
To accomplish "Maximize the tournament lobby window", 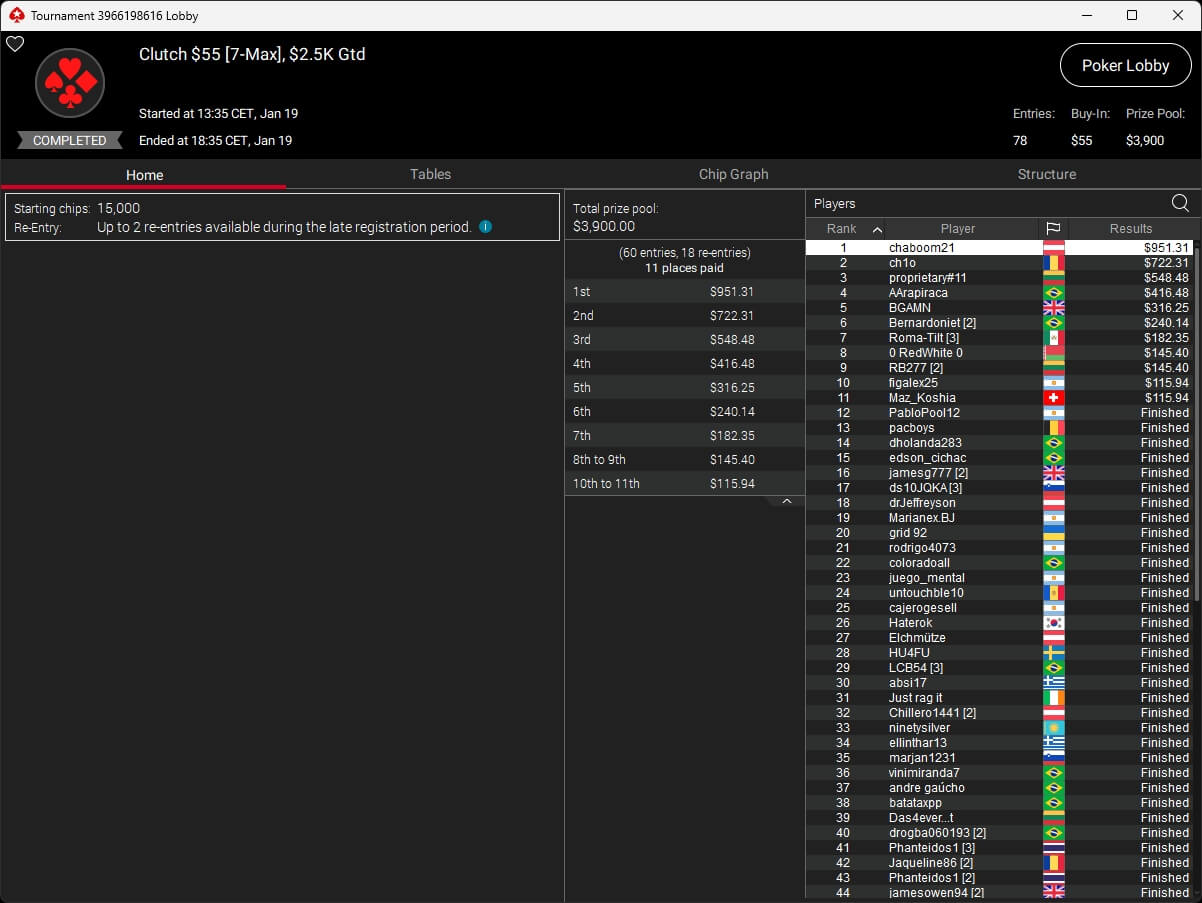I will (x=1131, y=15).
